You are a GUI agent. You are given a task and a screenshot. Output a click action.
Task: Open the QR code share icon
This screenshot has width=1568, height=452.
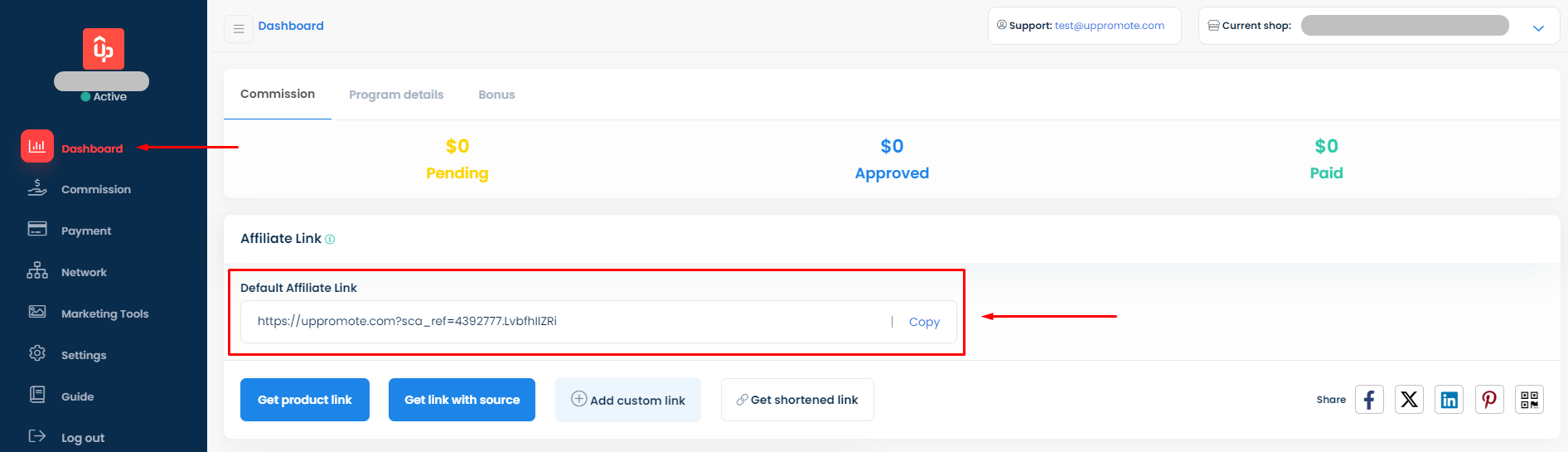pyautogui.click(x=1529, y=400)
